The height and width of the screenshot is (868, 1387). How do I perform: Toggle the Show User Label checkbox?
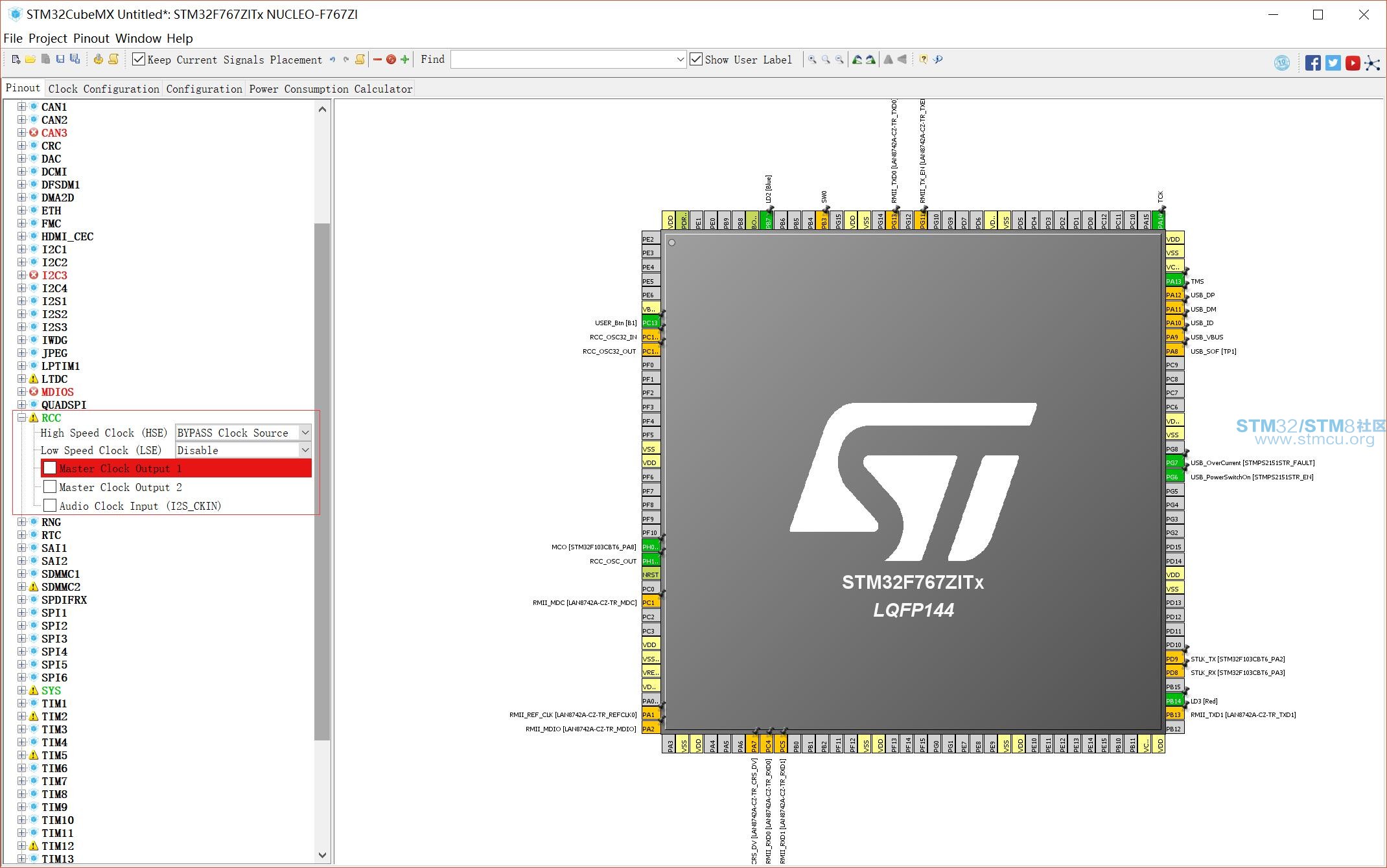pos(696,60)
